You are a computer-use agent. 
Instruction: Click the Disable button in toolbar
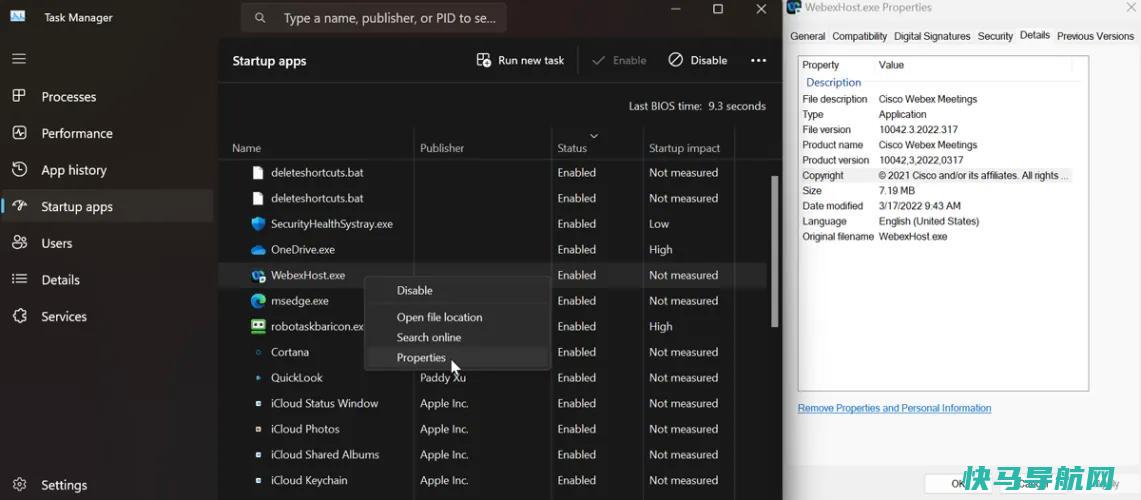click(x=697, y=60)
